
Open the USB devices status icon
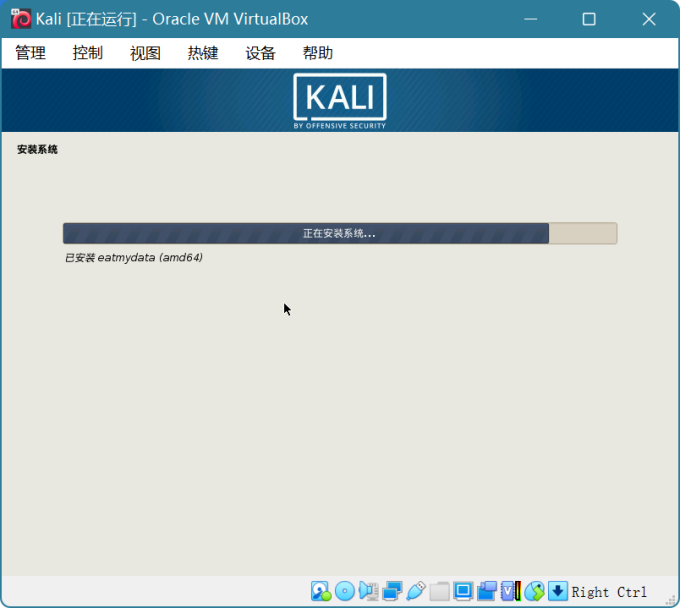pyautogui.click(x=416, y=591)
